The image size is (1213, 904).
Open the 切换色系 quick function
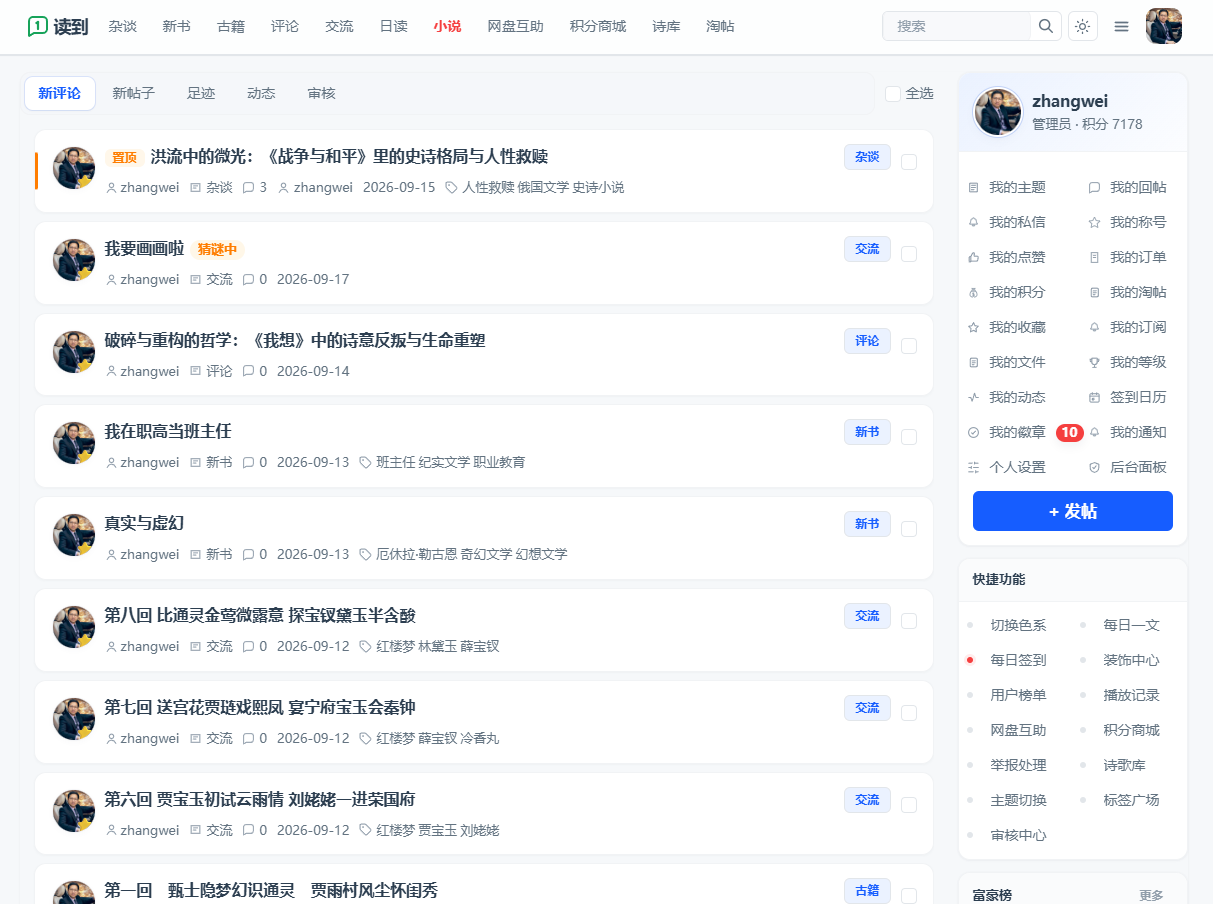(1018, 625)
